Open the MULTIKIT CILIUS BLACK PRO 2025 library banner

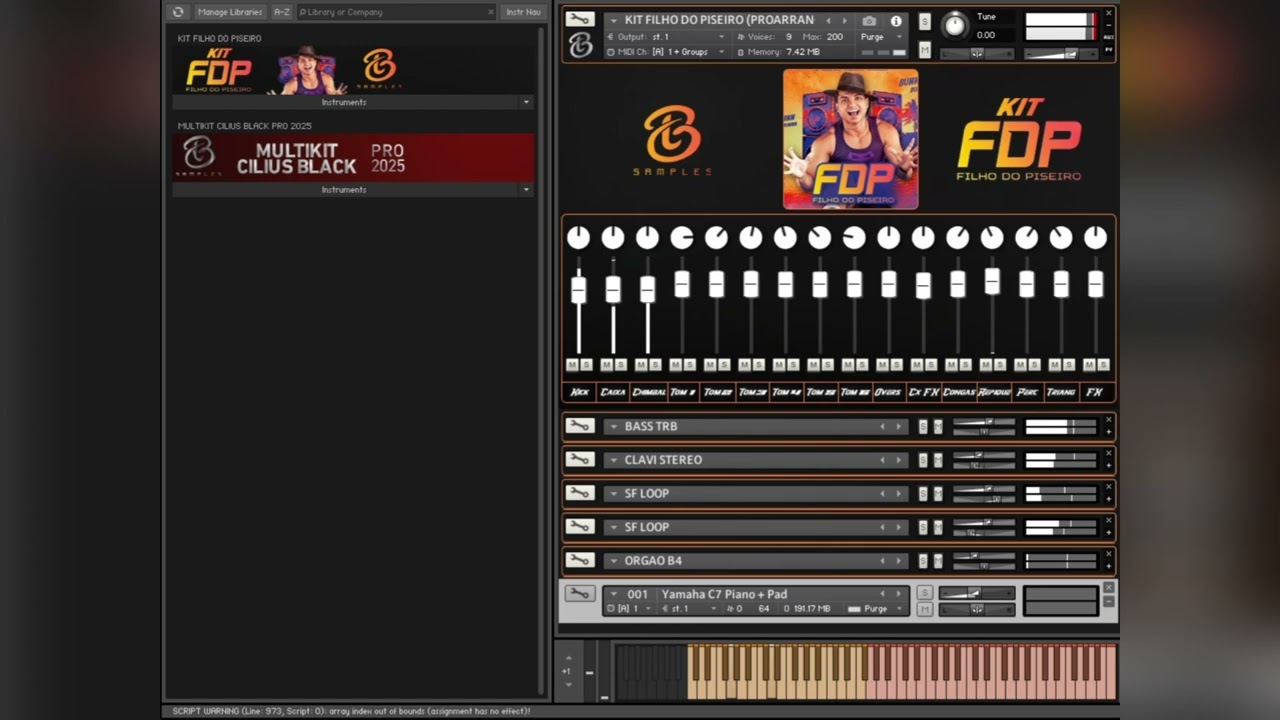(x=353, y=158)
